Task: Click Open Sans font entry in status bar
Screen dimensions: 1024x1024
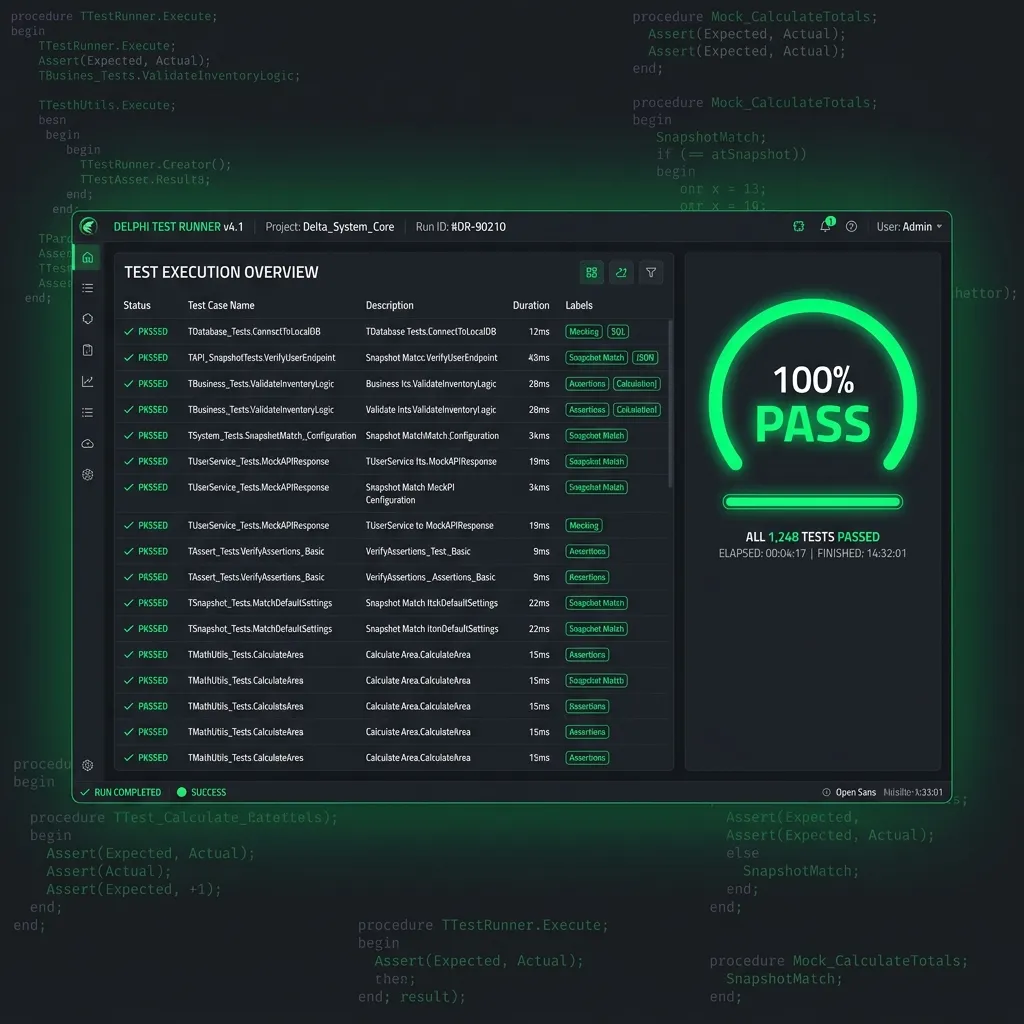Action: 856,792
